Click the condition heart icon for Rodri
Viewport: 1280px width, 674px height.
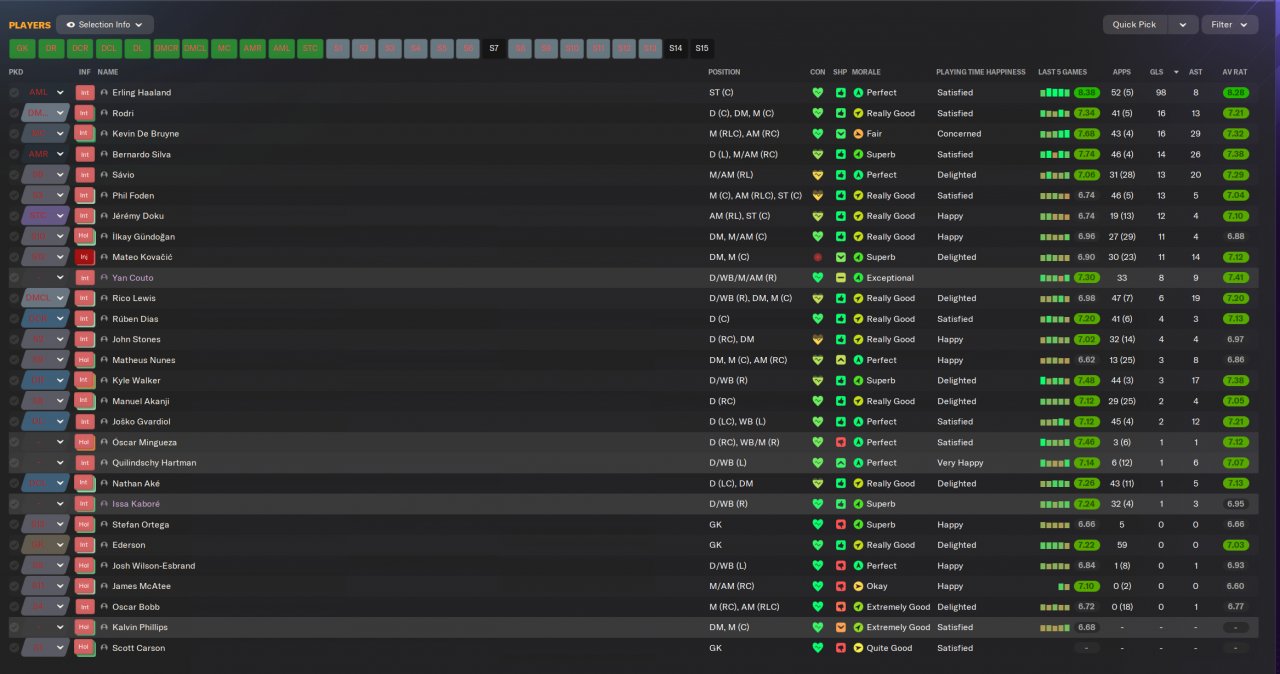click(x=818, y=113)
